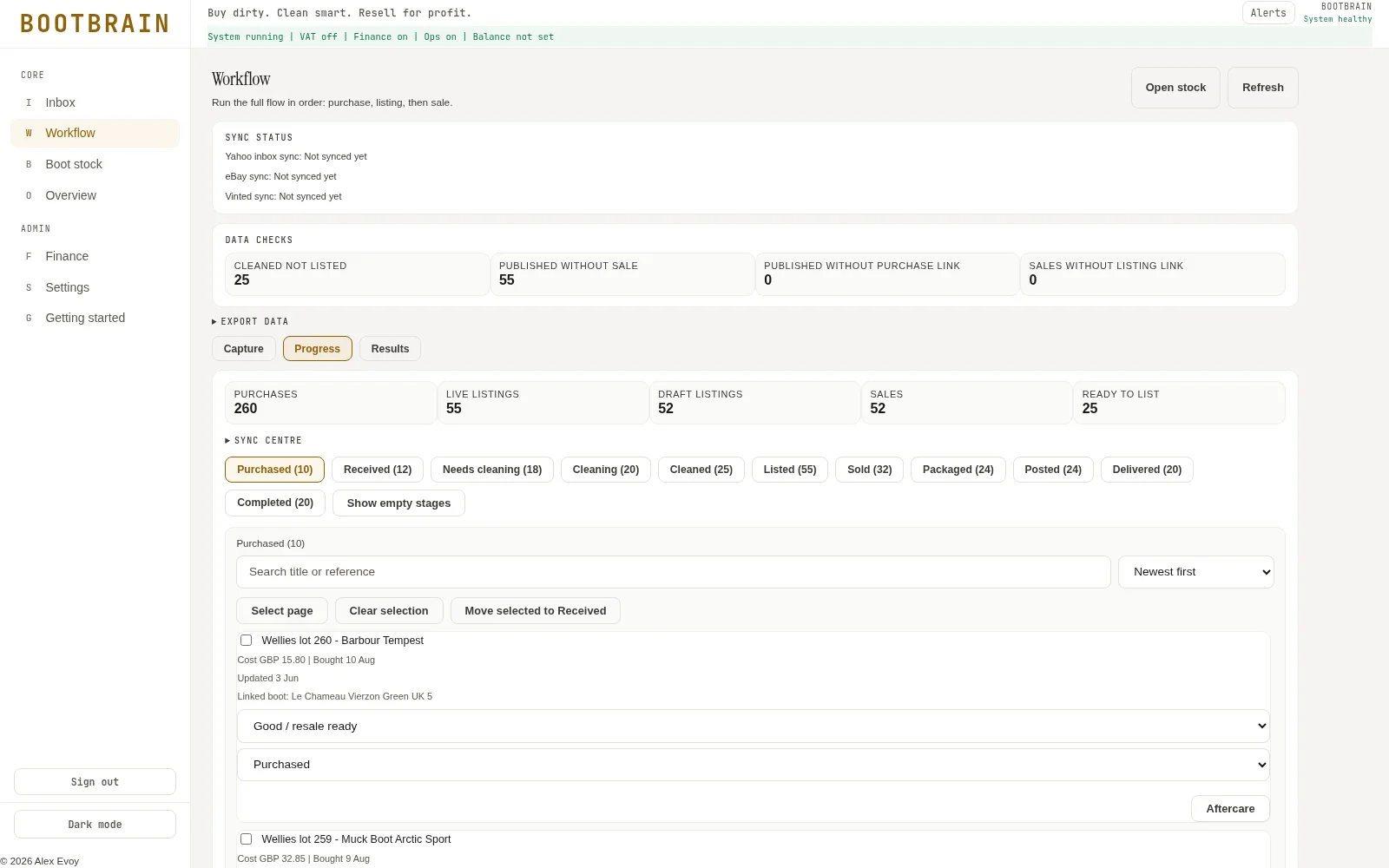View the Sold (32) stage
Screen dimensions: 1389x868
[870, 470]
